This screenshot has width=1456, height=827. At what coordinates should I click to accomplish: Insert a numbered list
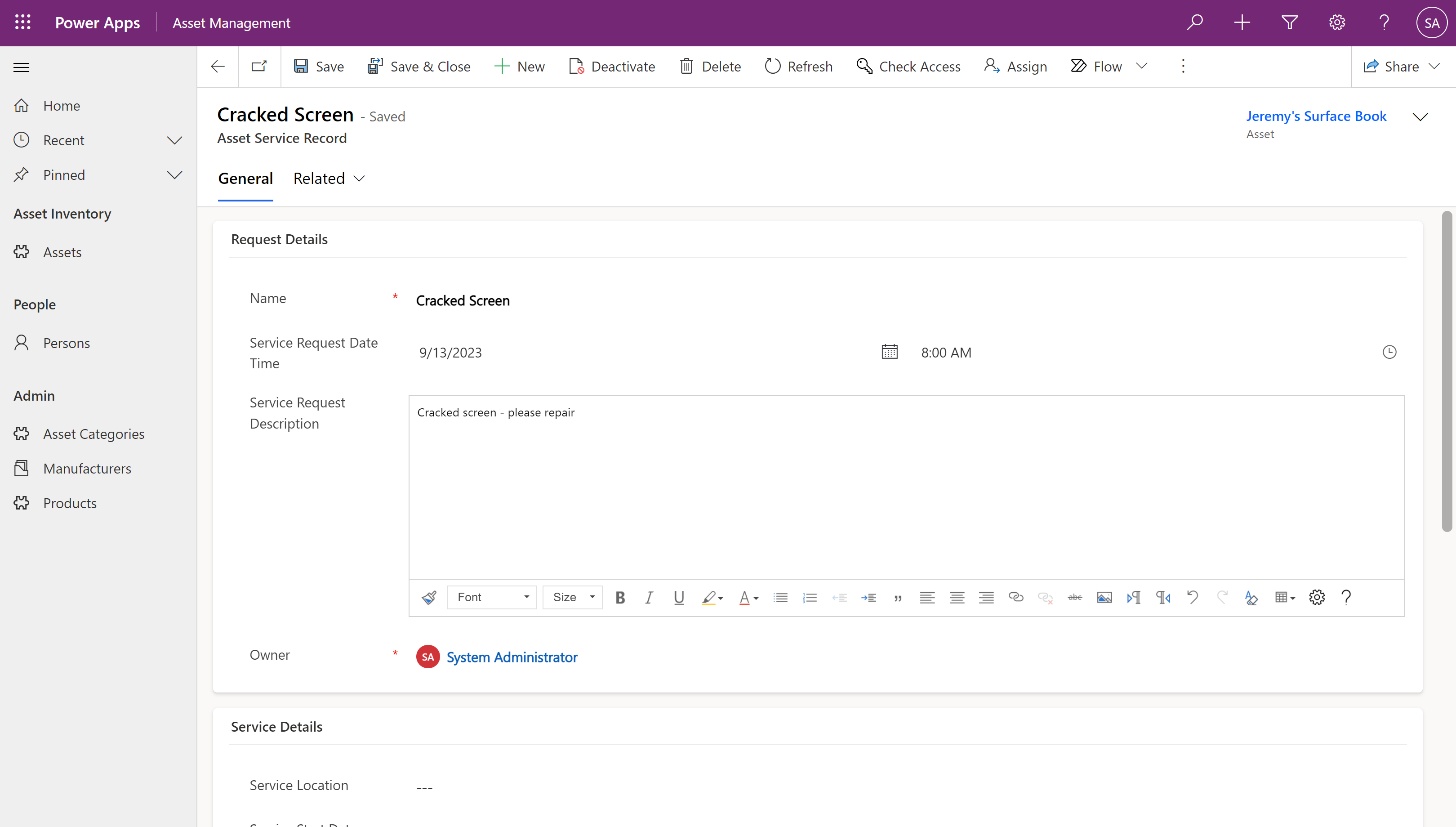pos(810,598)
